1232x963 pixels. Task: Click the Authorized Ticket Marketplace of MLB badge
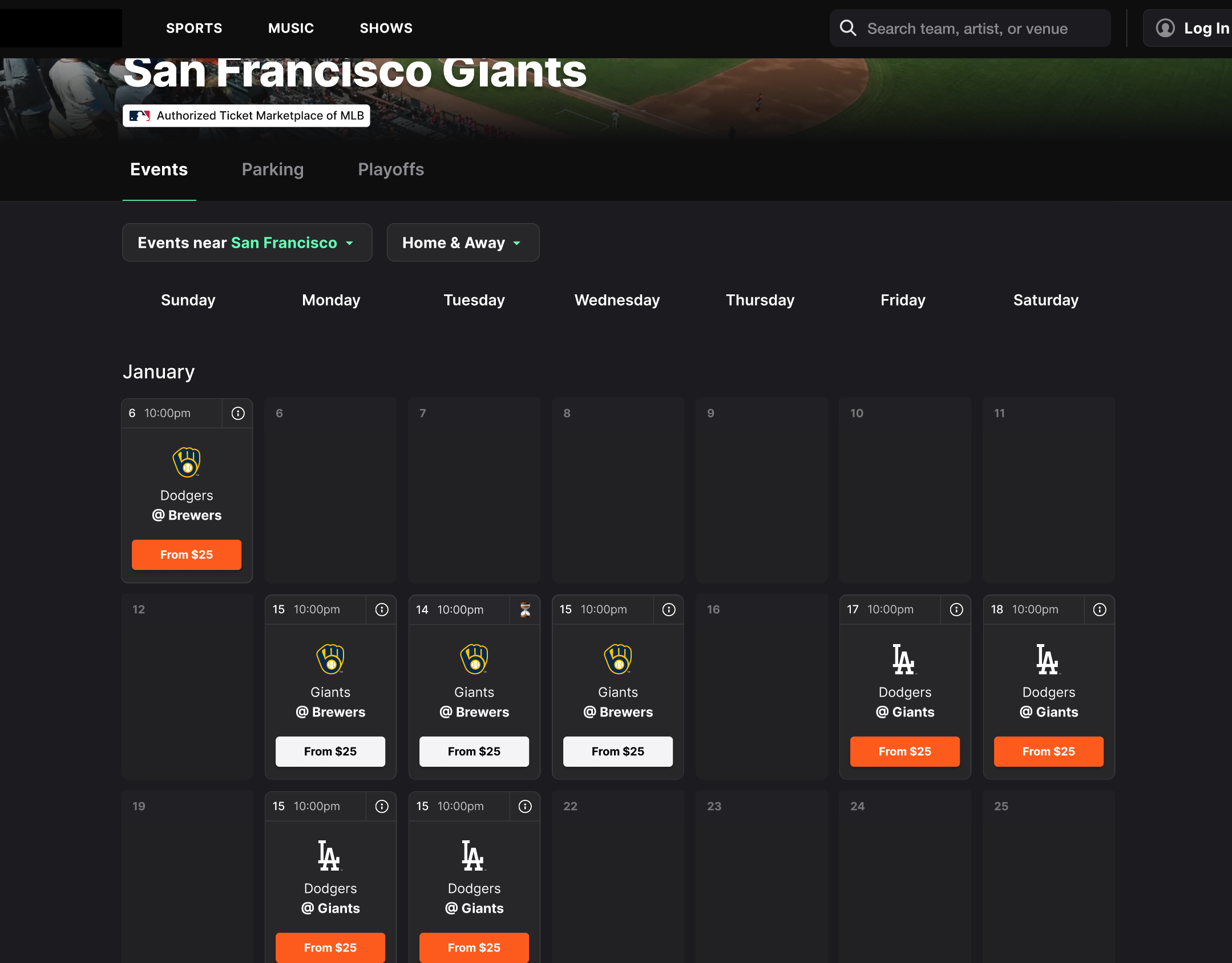pos(247,116)
